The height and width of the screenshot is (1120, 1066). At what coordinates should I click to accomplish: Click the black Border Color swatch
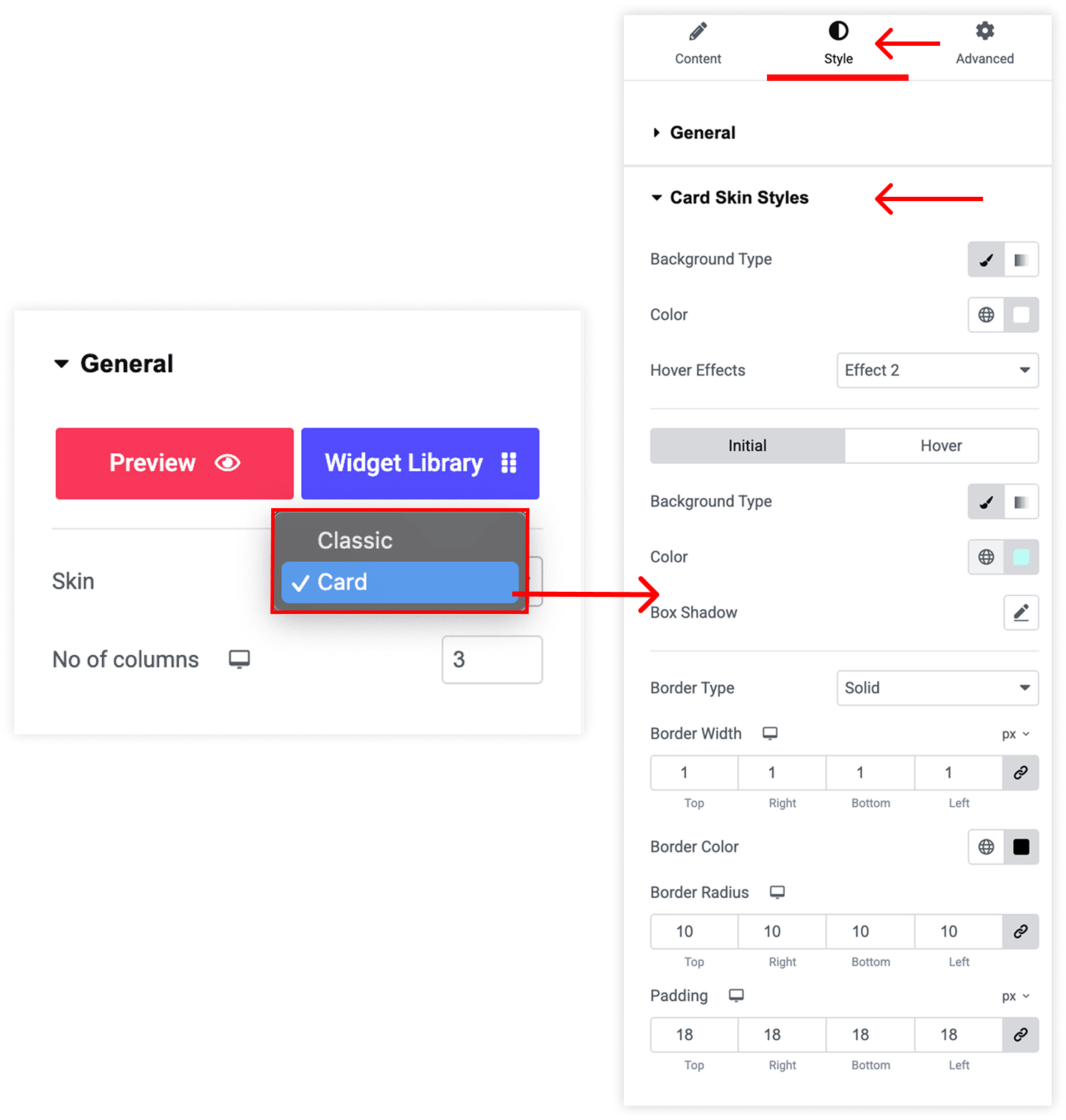click(1021, 847)
